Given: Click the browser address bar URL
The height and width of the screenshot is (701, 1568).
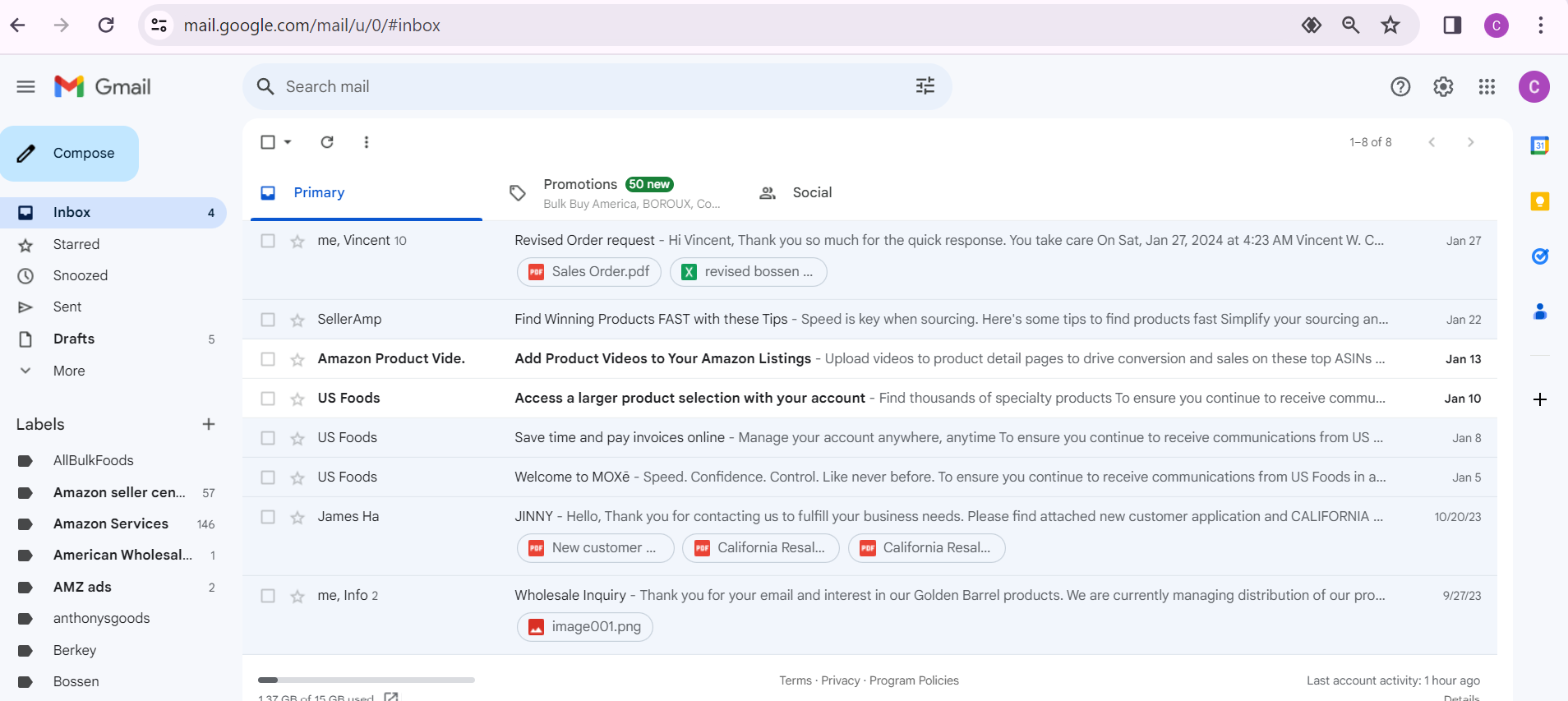Looking at the screenshot, I should [312, 25].
